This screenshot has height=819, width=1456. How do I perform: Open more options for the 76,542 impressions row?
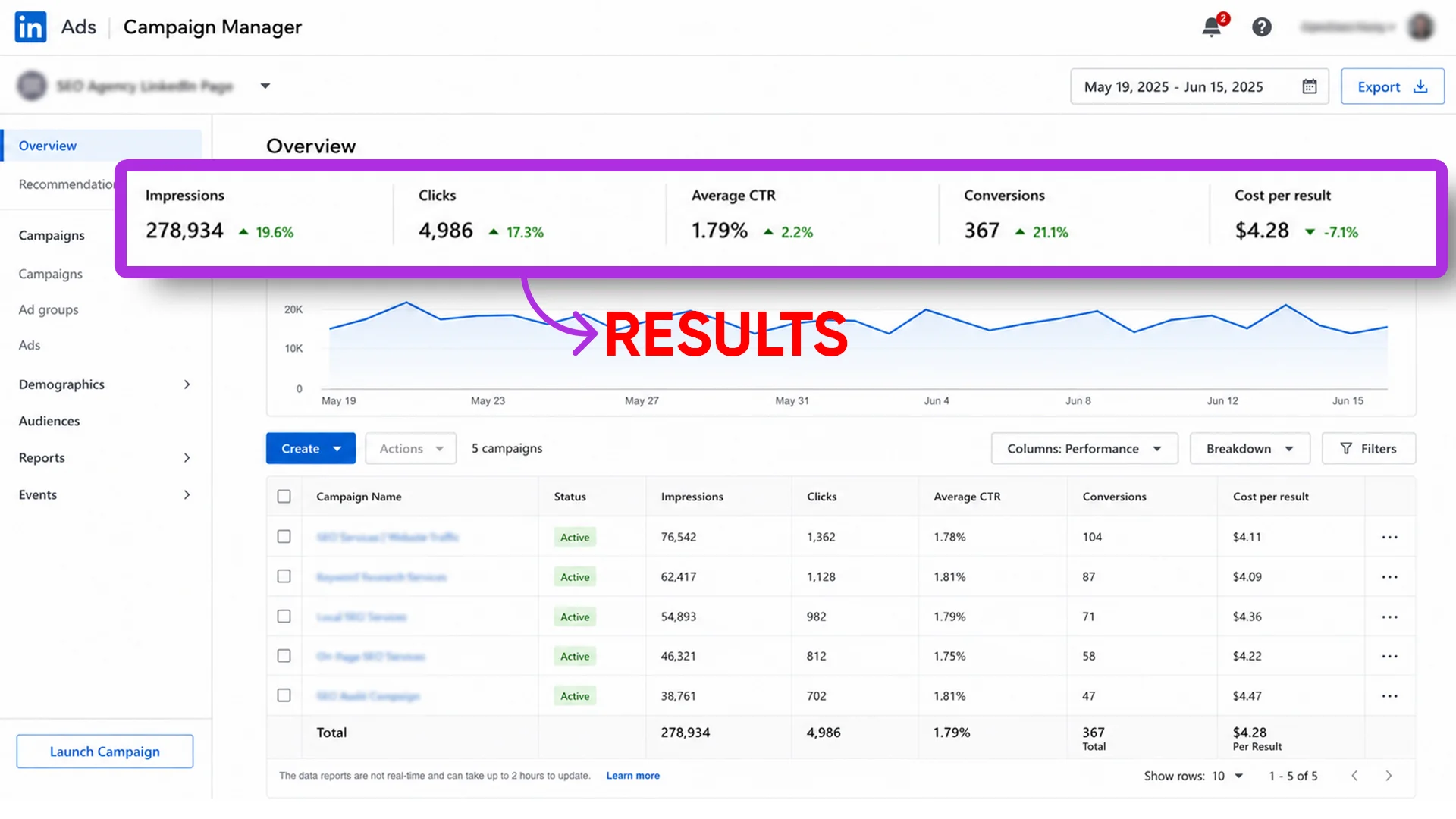point(1389,537)
